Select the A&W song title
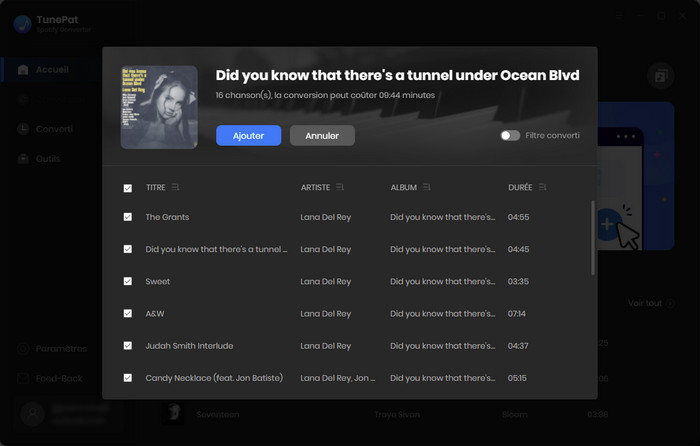 tap(155, 313)
